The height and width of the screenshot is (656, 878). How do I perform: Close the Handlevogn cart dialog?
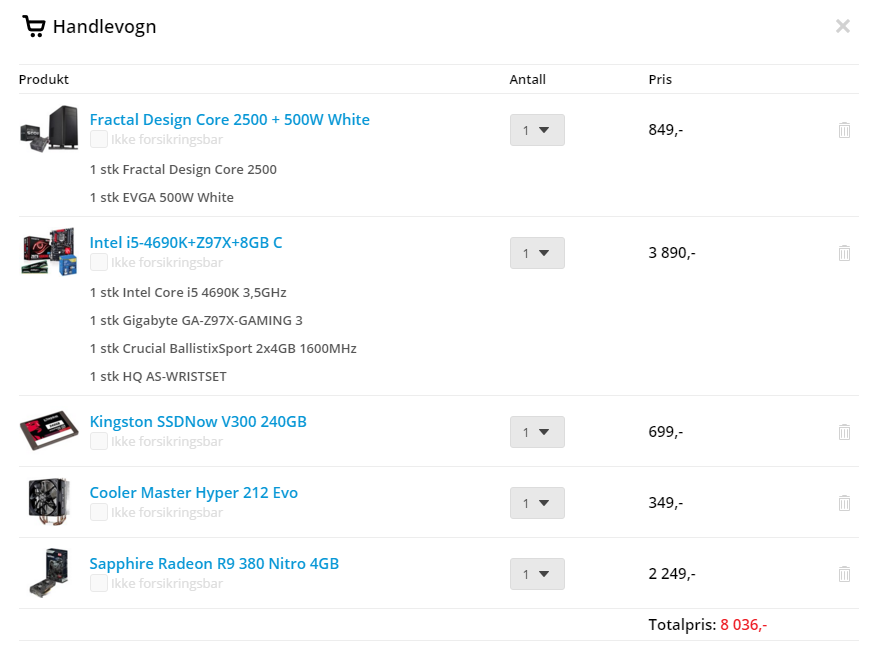[x=843, y=26]
